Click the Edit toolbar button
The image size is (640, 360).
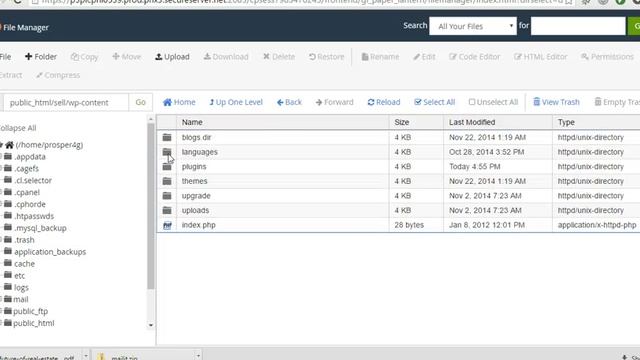424,57
